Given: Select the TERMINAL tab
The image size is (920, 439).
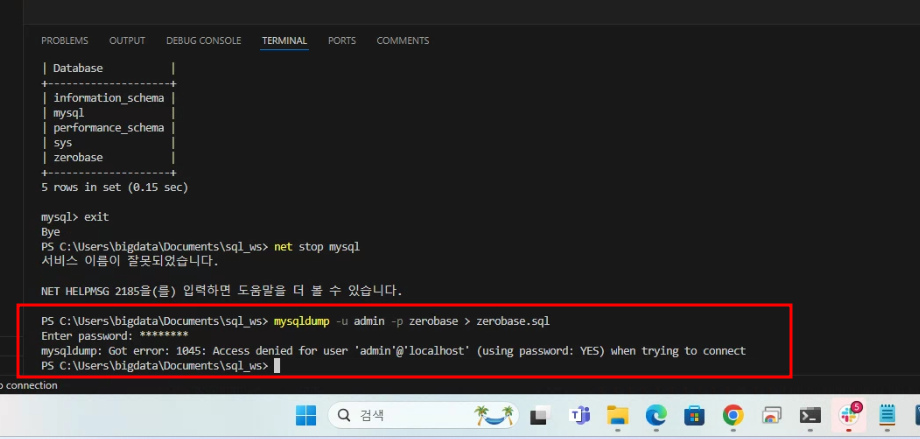Looking at the screenshot, I should coord(285,40).
